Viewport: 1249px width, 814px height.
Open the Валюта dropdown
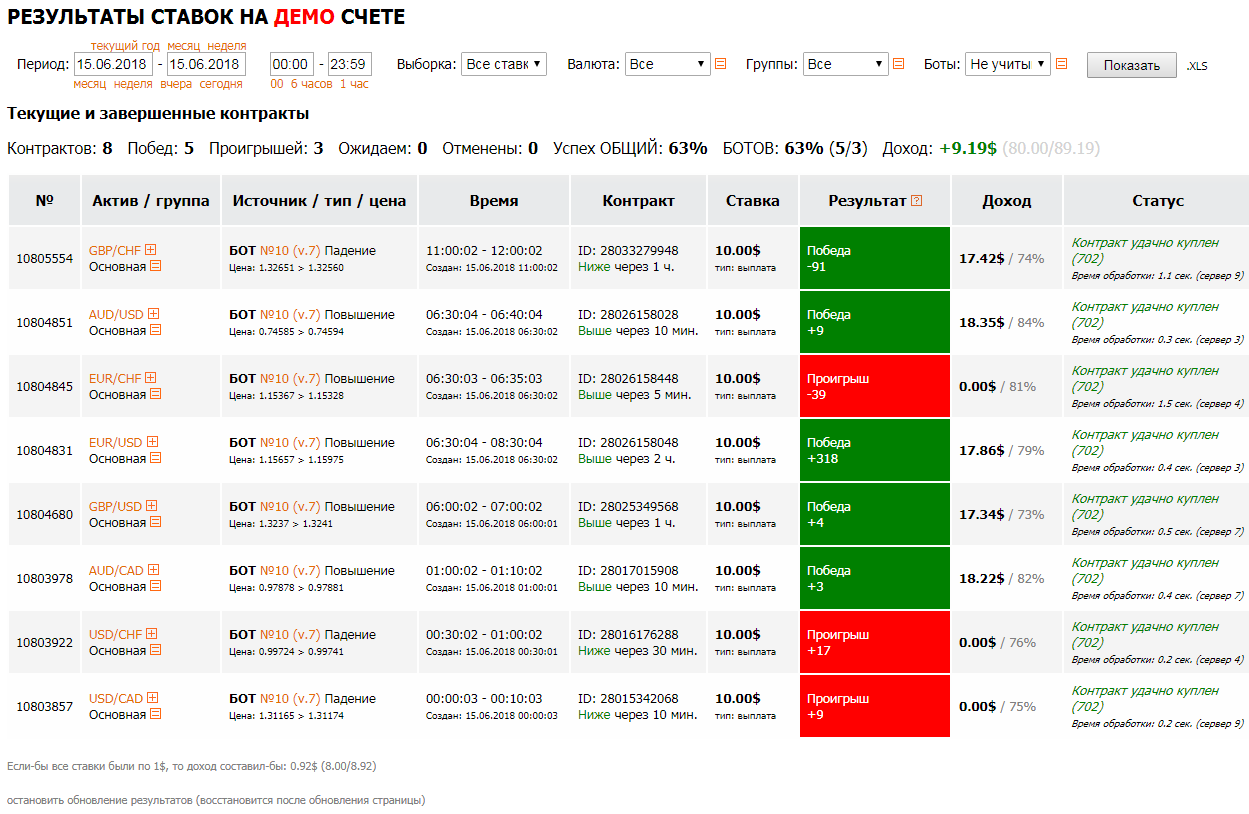coord(668,64)
